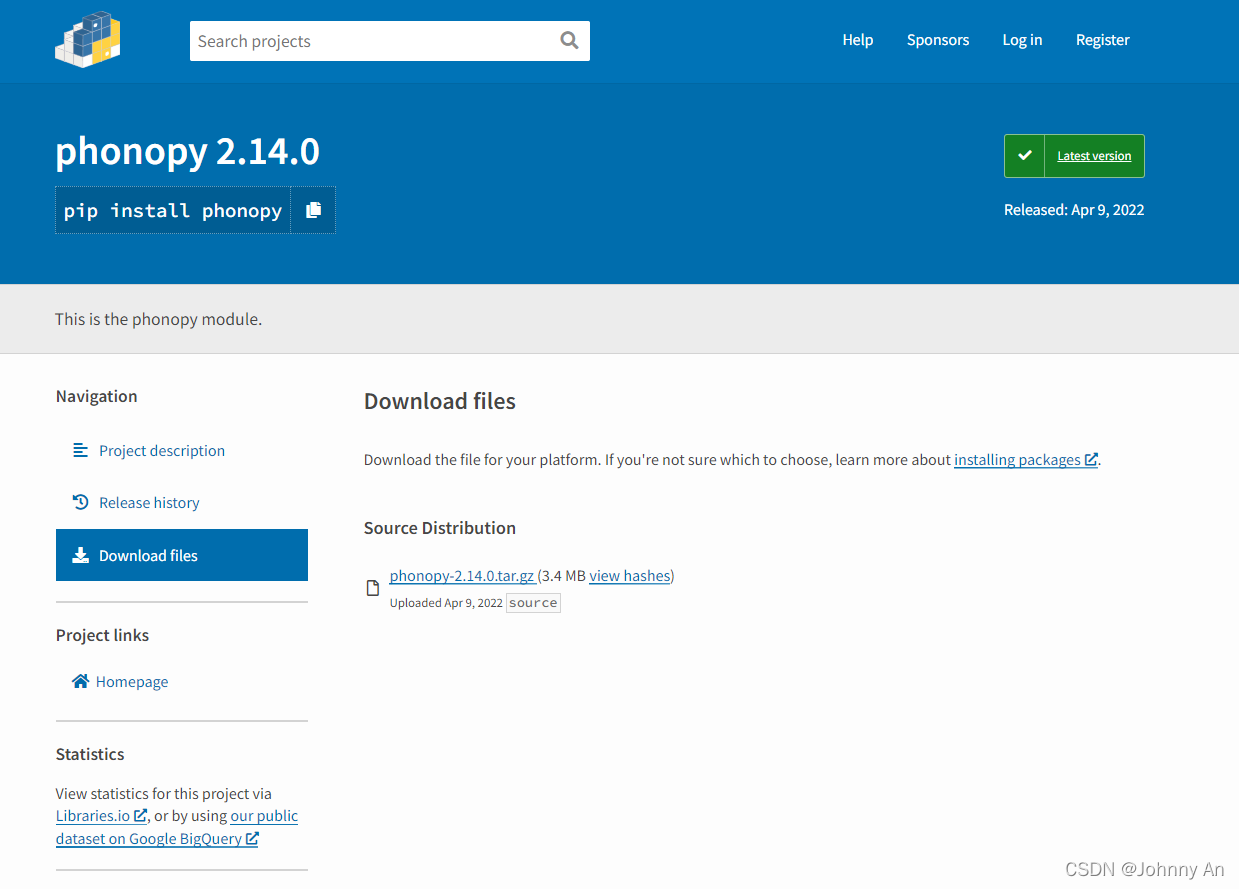Click the phonopy 2.14.0 heading
This screenshot has height=889, width=1239.
click(x=187, y=151)
